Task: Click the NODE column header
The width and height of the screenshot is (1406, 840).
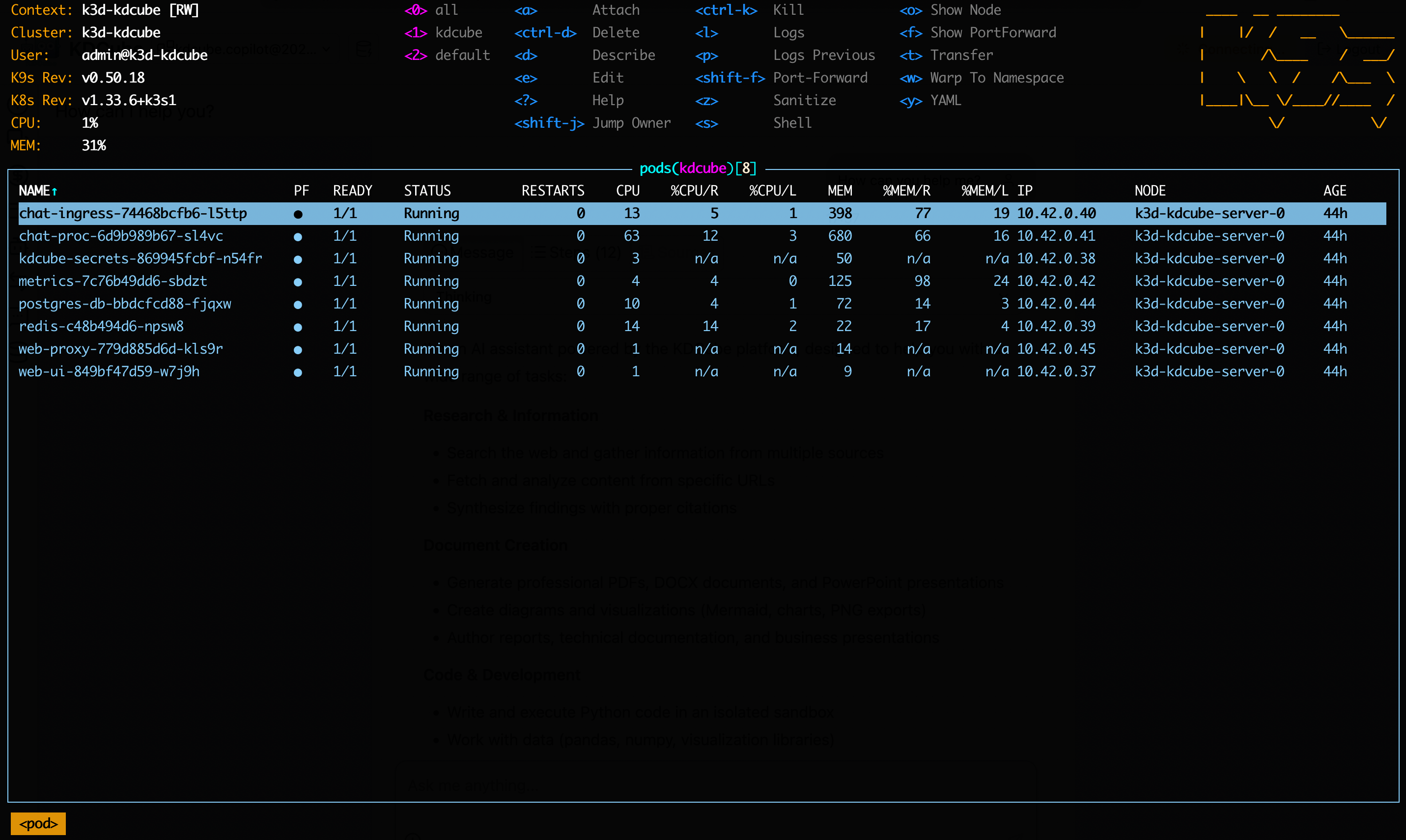Action: pyautogui.click(x=1150, y=191)
